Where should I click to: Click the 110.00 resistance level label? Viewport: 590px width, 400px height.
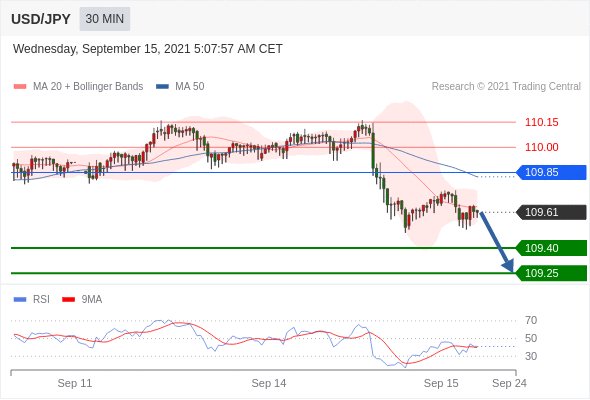point(542,147)
